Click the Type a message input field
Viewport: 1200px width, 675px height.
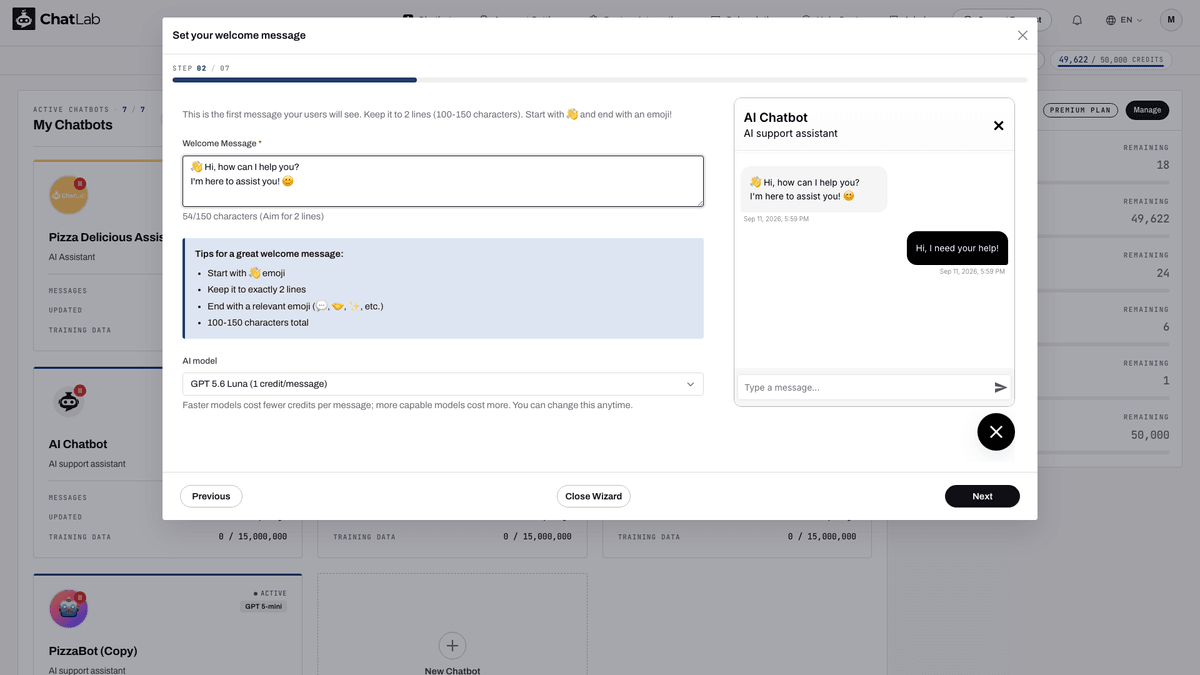[864, 387]
